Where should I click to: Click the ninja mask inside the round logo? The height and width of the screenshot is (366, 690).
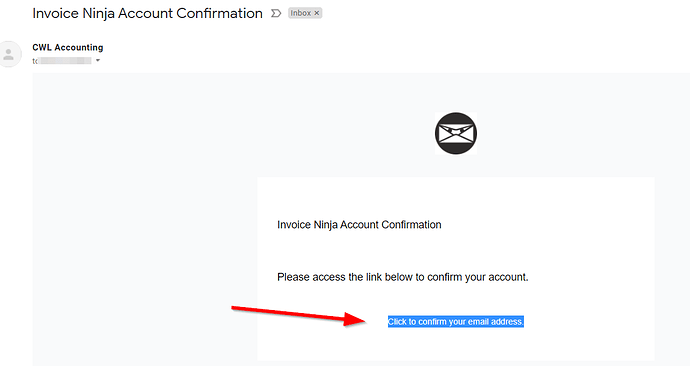tap(455, 132)
